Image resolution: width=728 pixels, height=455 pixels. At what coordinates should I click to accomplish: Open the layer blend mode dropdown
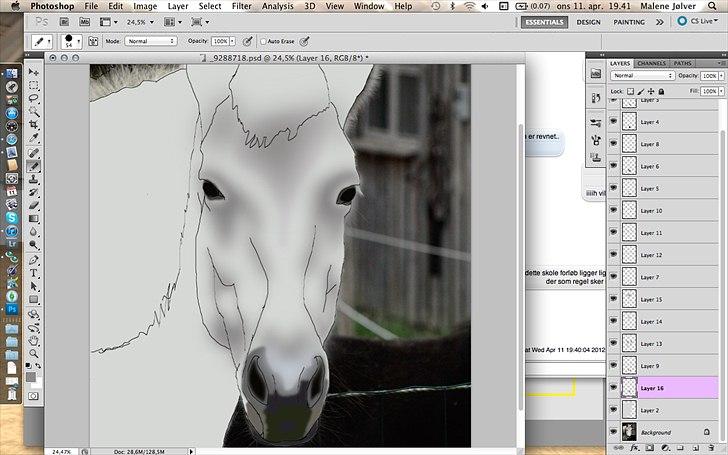click(x=642, y=75)
